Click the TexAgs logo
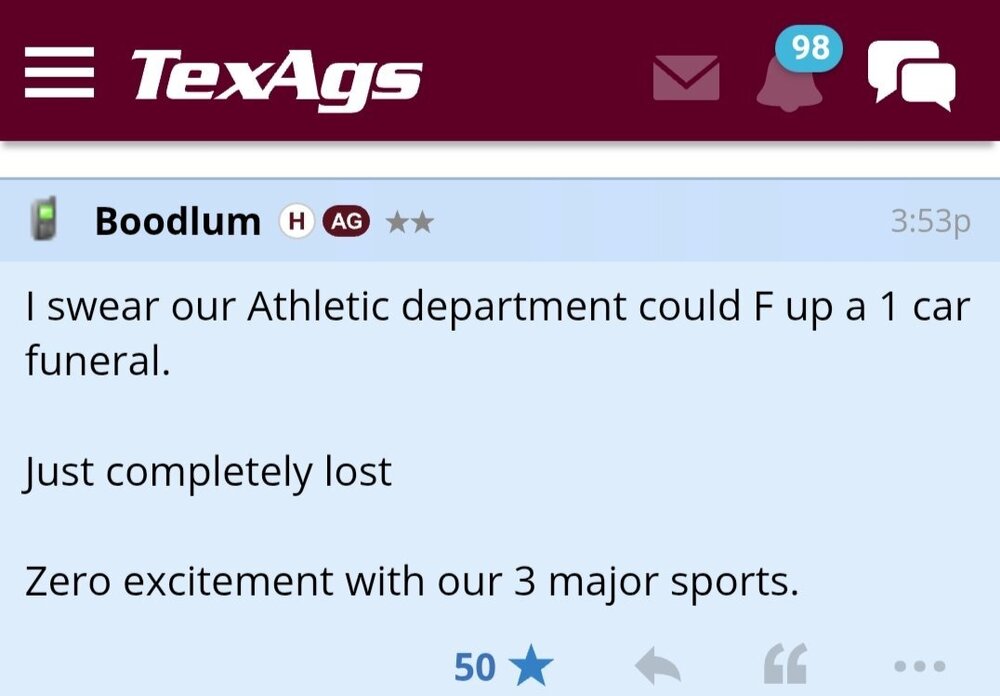Screen dimensions: 1000x696 coord(276,76)
